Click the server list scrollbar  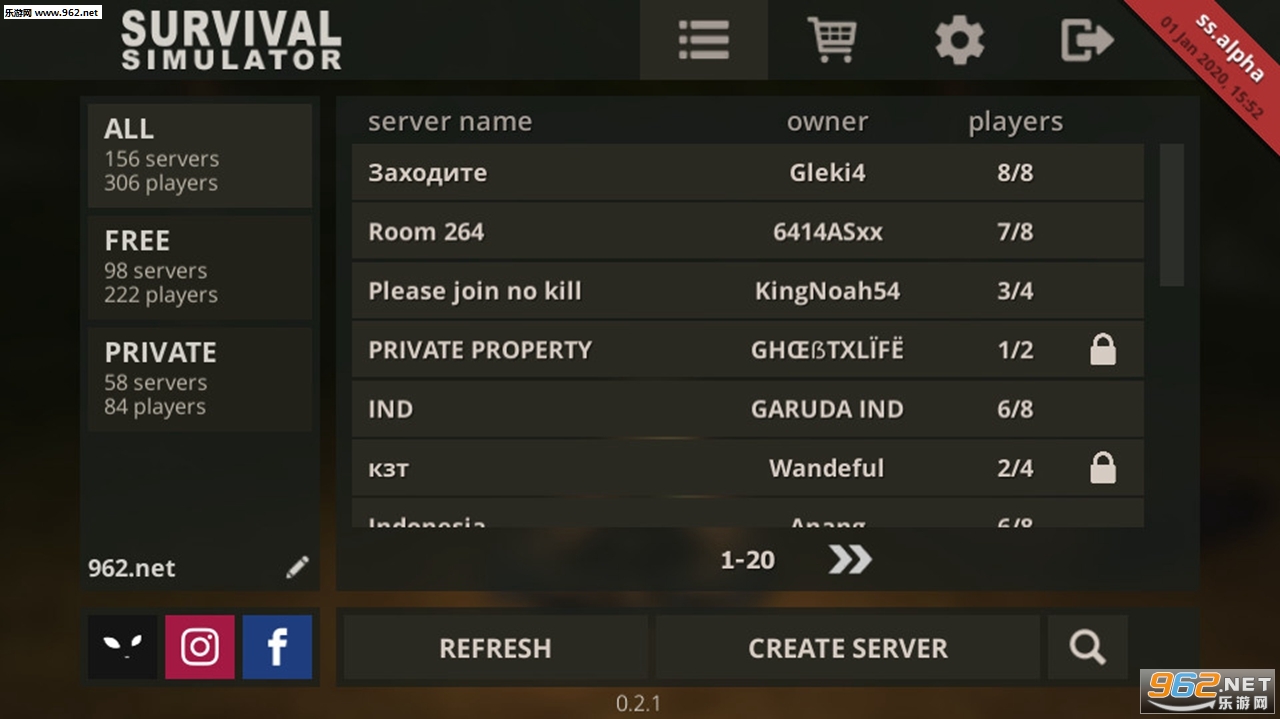pyautogui.click(x=1172, y=215)
